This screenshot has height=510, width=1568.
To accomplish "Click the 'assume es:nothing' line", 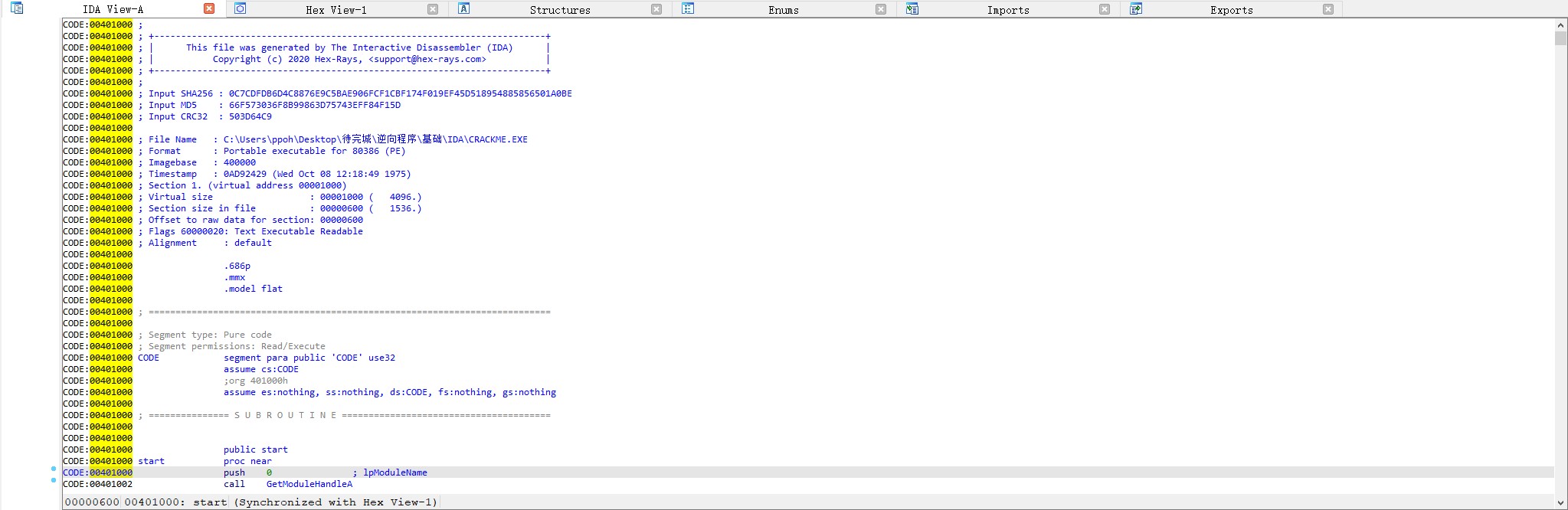I will pyautogui.click(x=390, y=392).
